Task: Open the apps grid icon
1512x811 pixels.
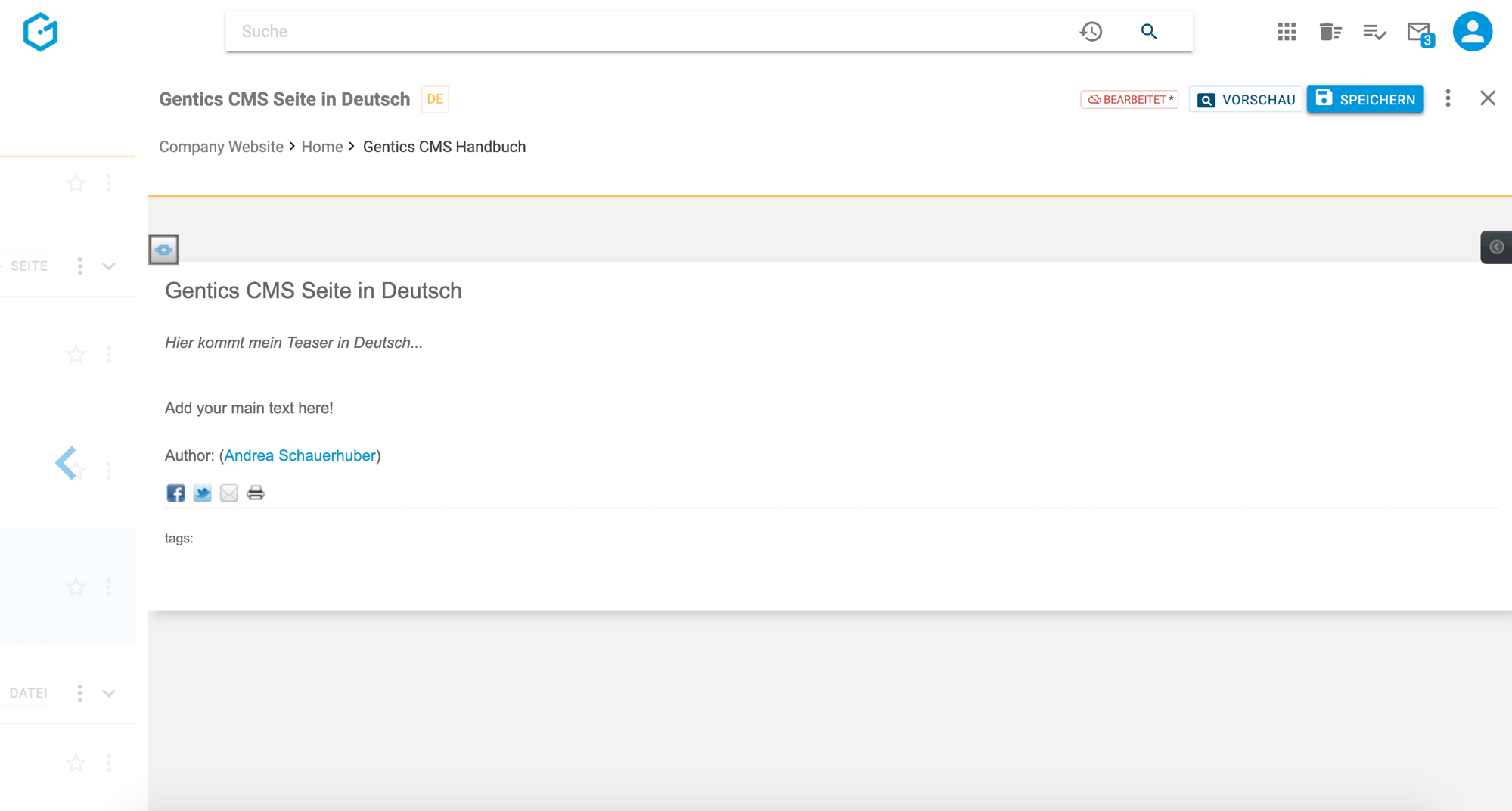Action: coord(1287,32)
